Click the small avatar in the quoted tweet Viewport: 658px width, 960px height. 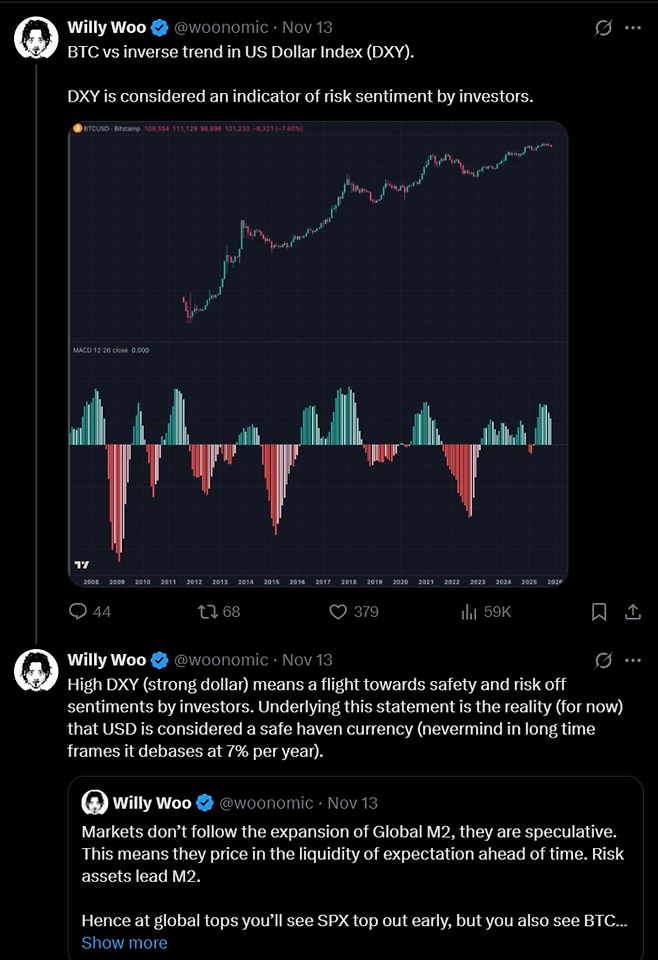tap(95, 802)
